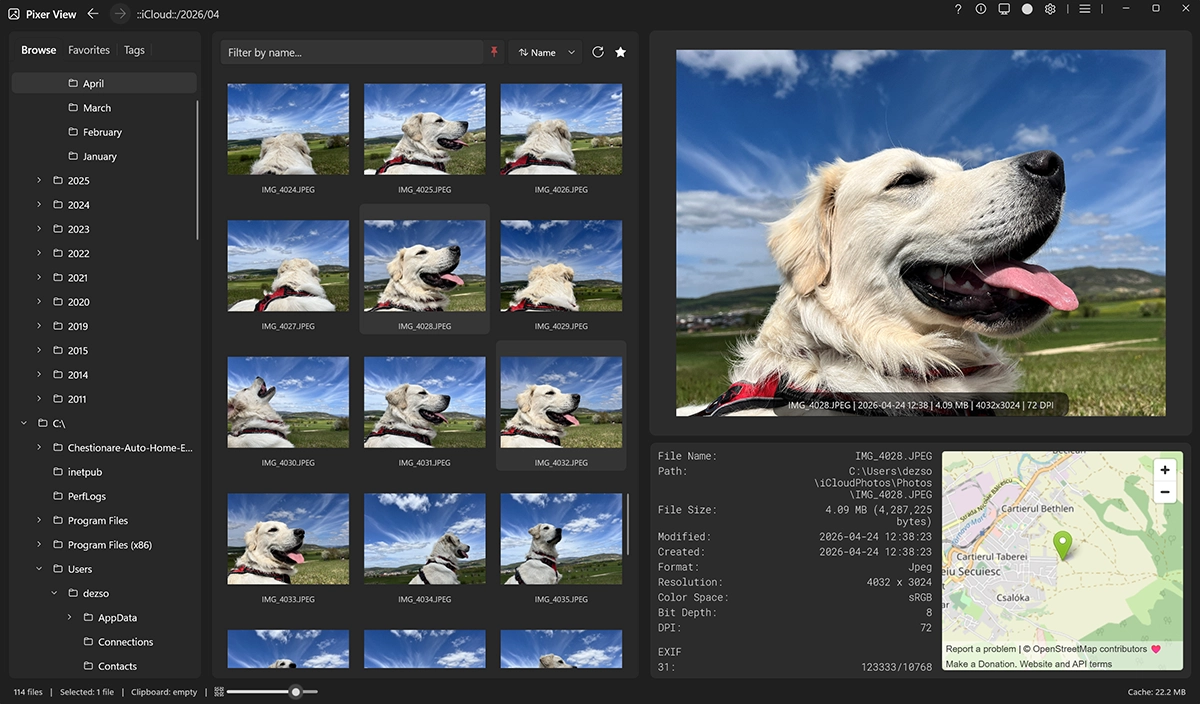Click the help question mark icon
Image resolution: width=1200 pixels, height=704 pixels.
point(958,9)
